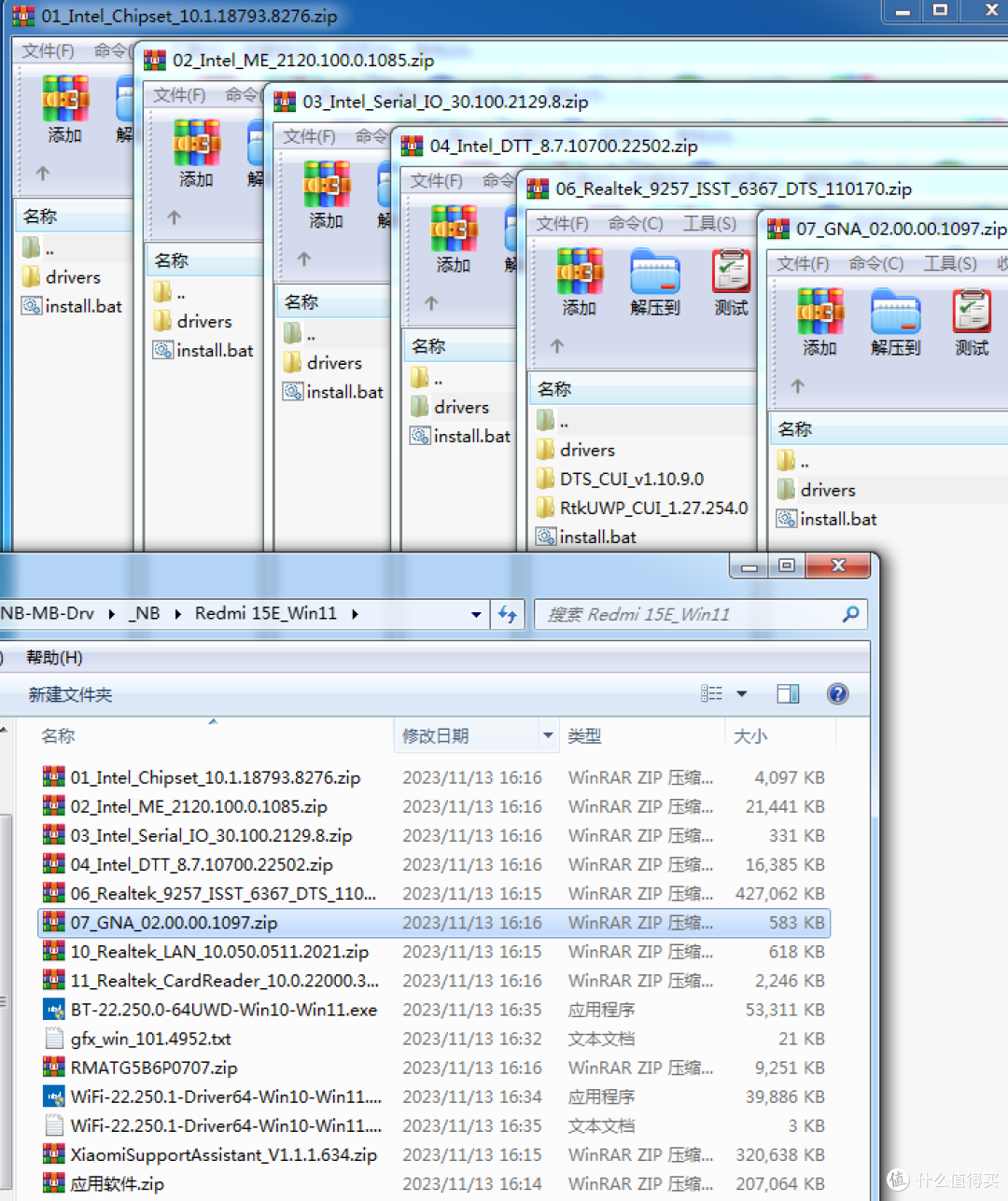Image resolution: width=1008 pixels, height=1201 pixels.
Task: Select the 应用软件.zip file
Action: coord(434,1183)
